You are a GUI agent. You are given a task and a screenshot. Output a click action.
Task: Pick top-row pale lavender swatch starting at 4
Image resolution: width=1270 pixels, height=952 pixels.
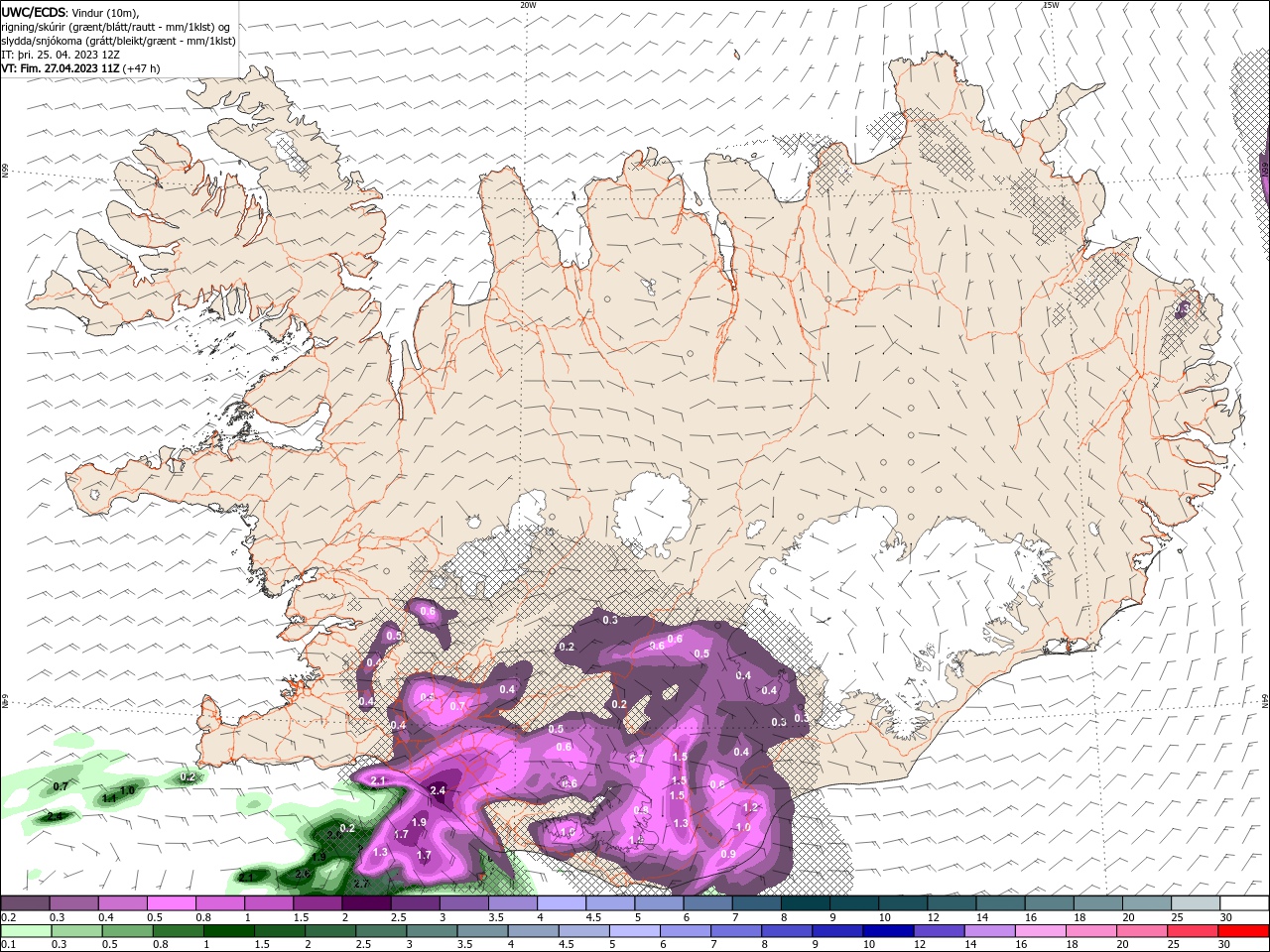(x=562, y=903)
